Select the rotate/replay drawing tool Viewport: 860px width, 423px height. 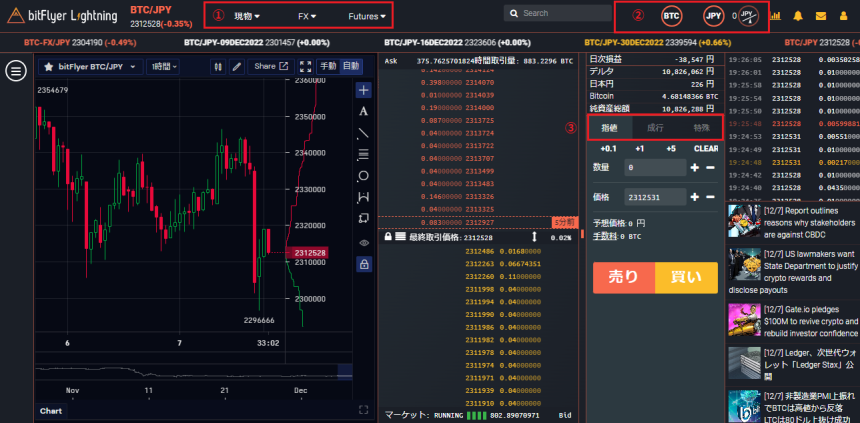click(x=363, y=218)
